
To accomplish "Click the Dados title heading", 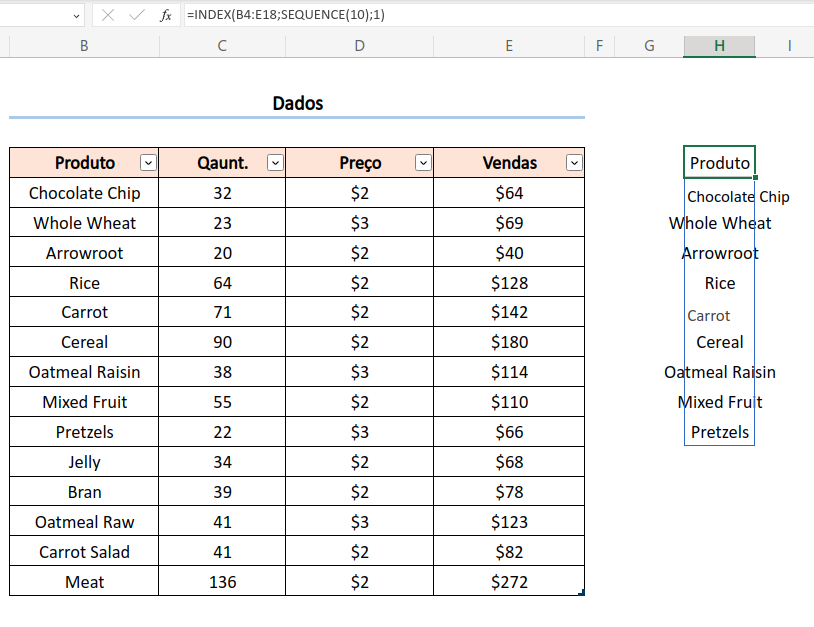I will click(x=297, y=103).
